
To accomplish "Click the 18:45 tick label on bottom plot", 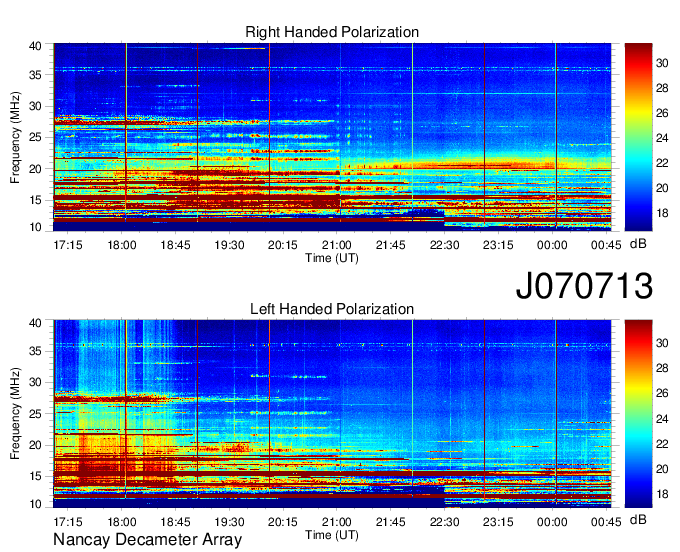I will tap(176, 522).
